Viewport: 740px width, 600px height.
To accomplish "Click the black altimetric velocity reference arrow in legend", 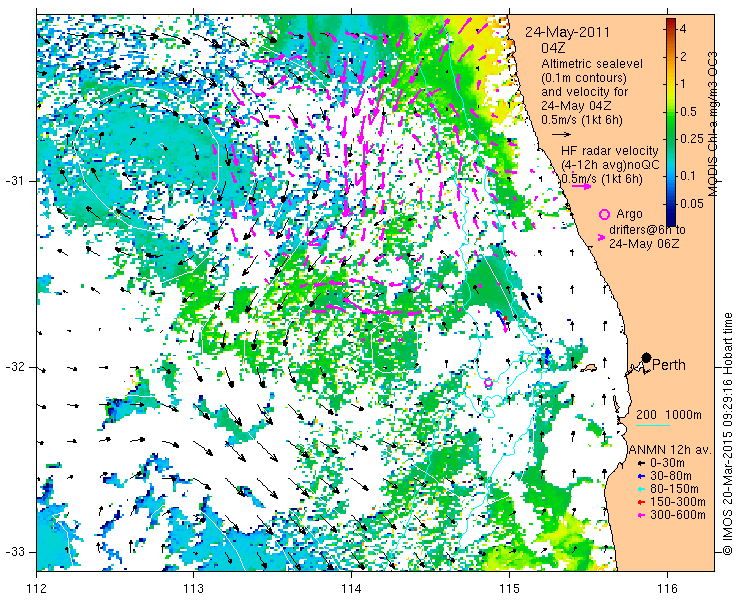I will point(562,135).
